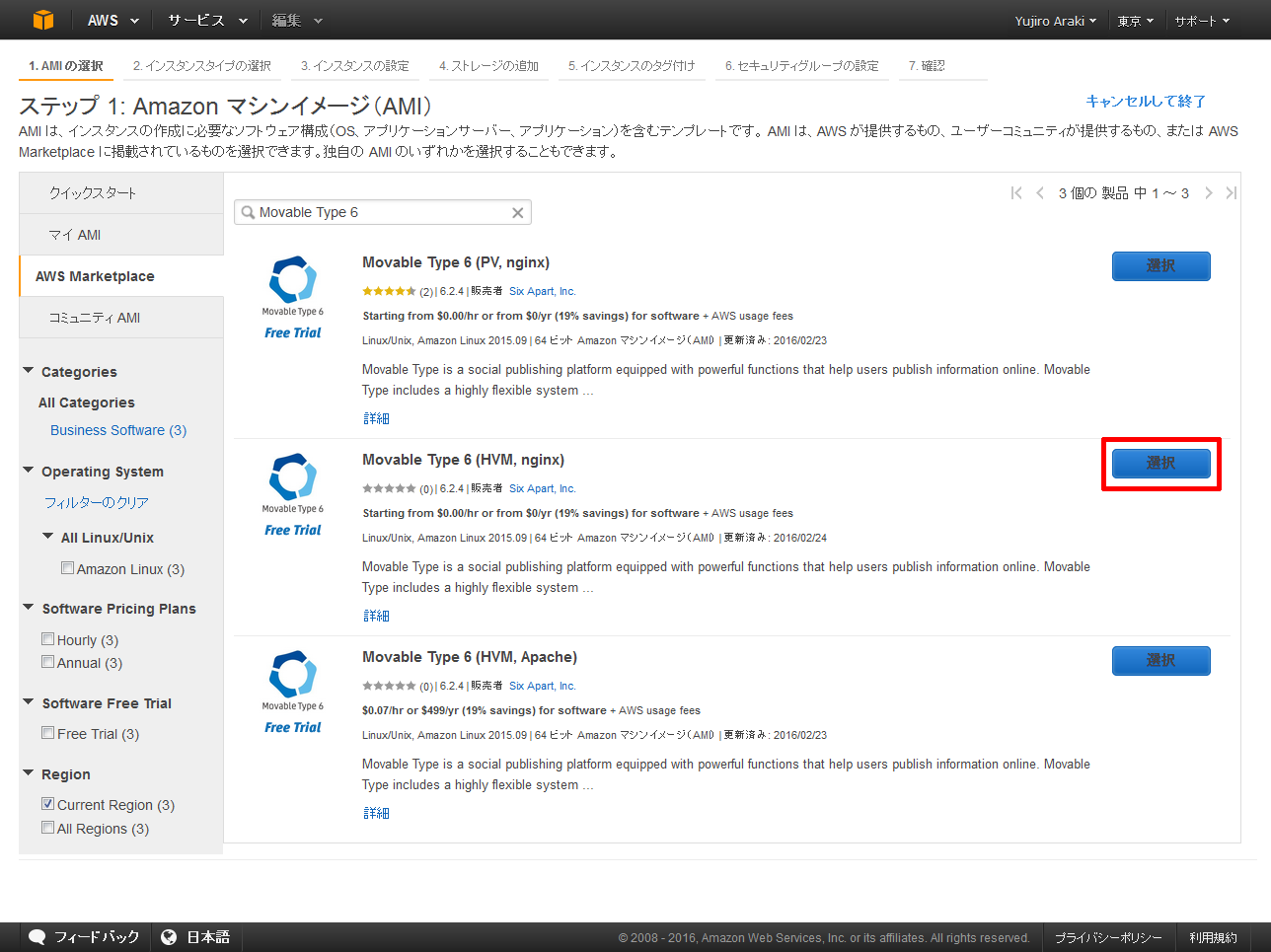Image resolution: width=1271 pixels, height=952 pixels.
Task: Select the マイ AMI tab
Action: [121, 235]
